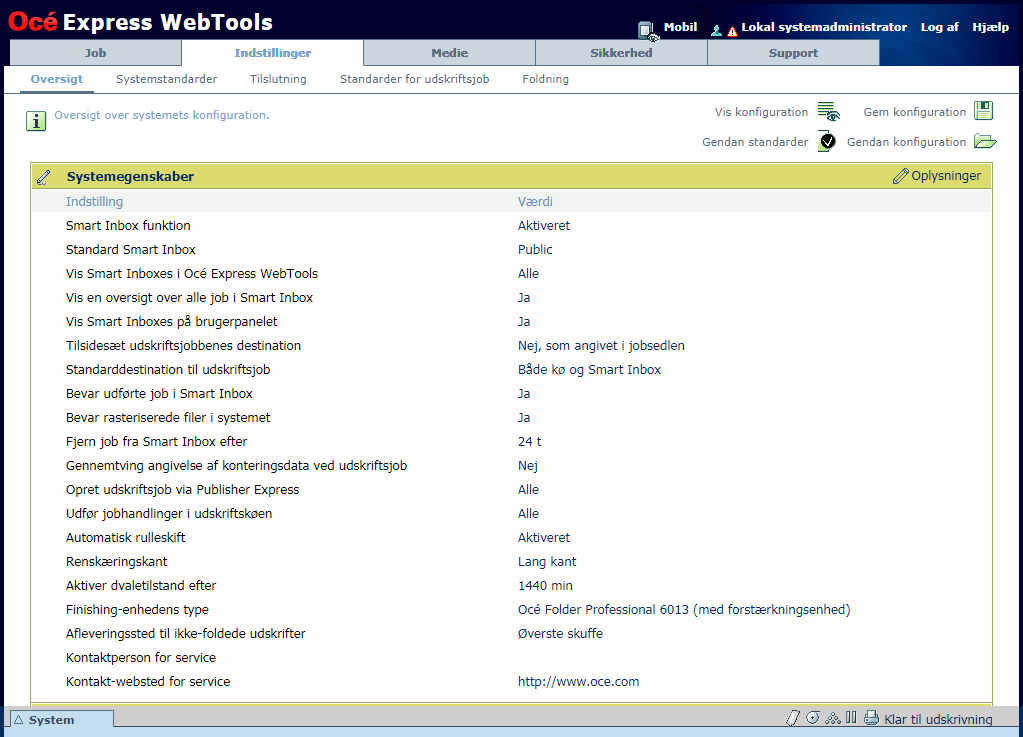The image size is (1023, 737).
Task: Click the Øverste skuffe value
Action: pyautogui.click(x=560, y=634)
